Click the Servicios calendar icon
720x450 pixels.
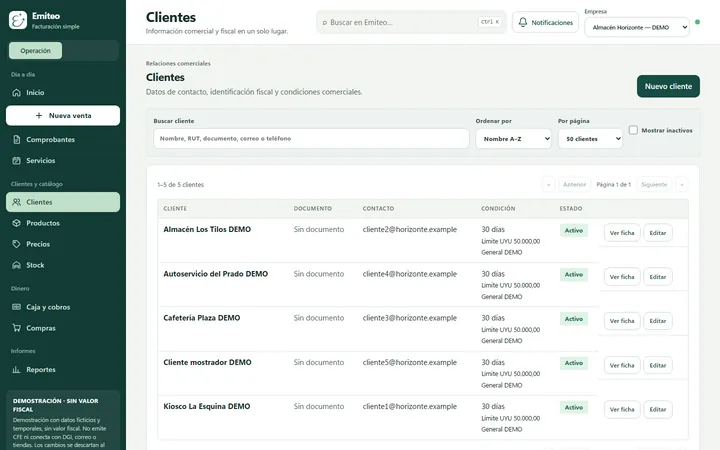pyautogui.click(x=17, y=161)
